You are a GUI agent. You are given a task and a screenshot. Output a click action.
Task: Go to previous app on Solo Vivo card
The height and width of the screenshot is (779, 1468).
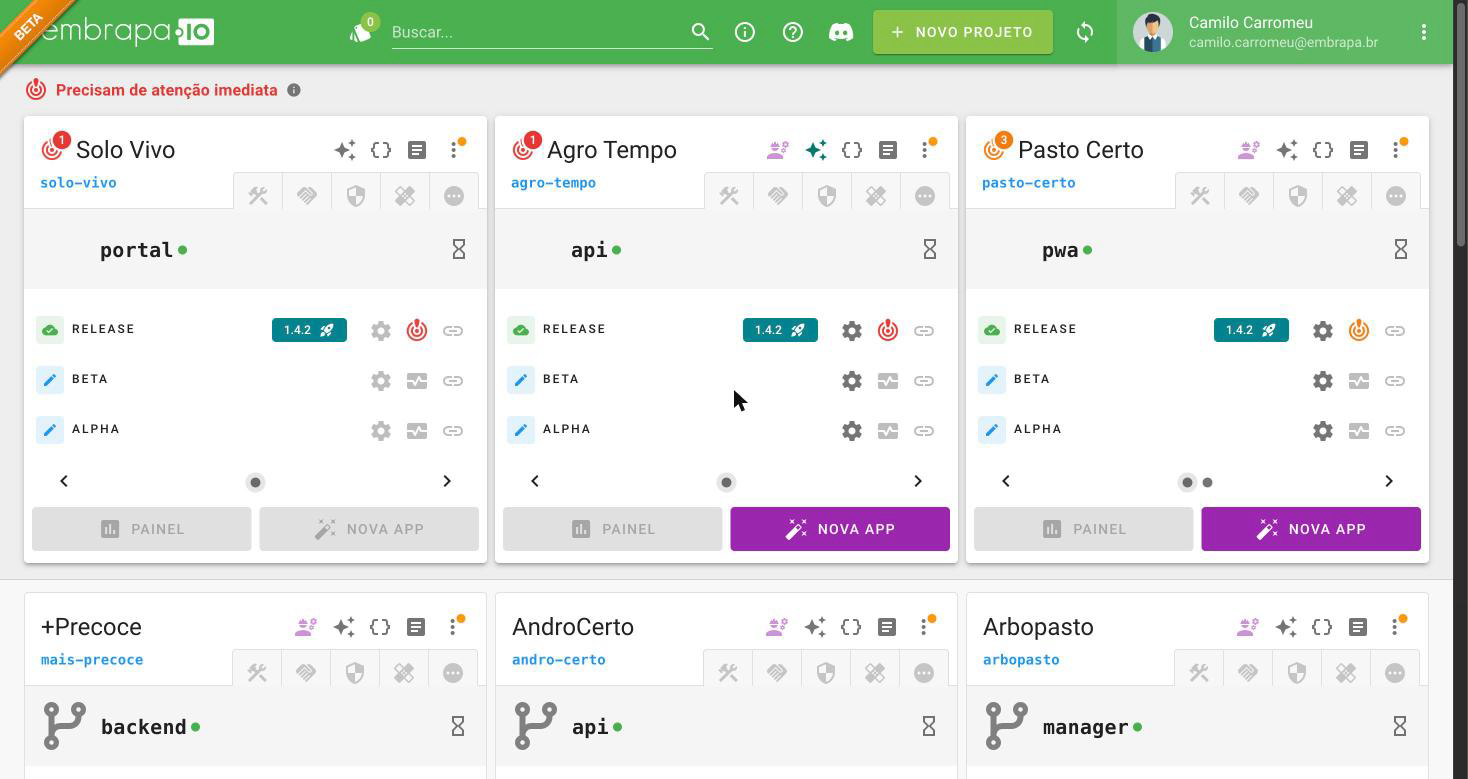pos(64,481)
